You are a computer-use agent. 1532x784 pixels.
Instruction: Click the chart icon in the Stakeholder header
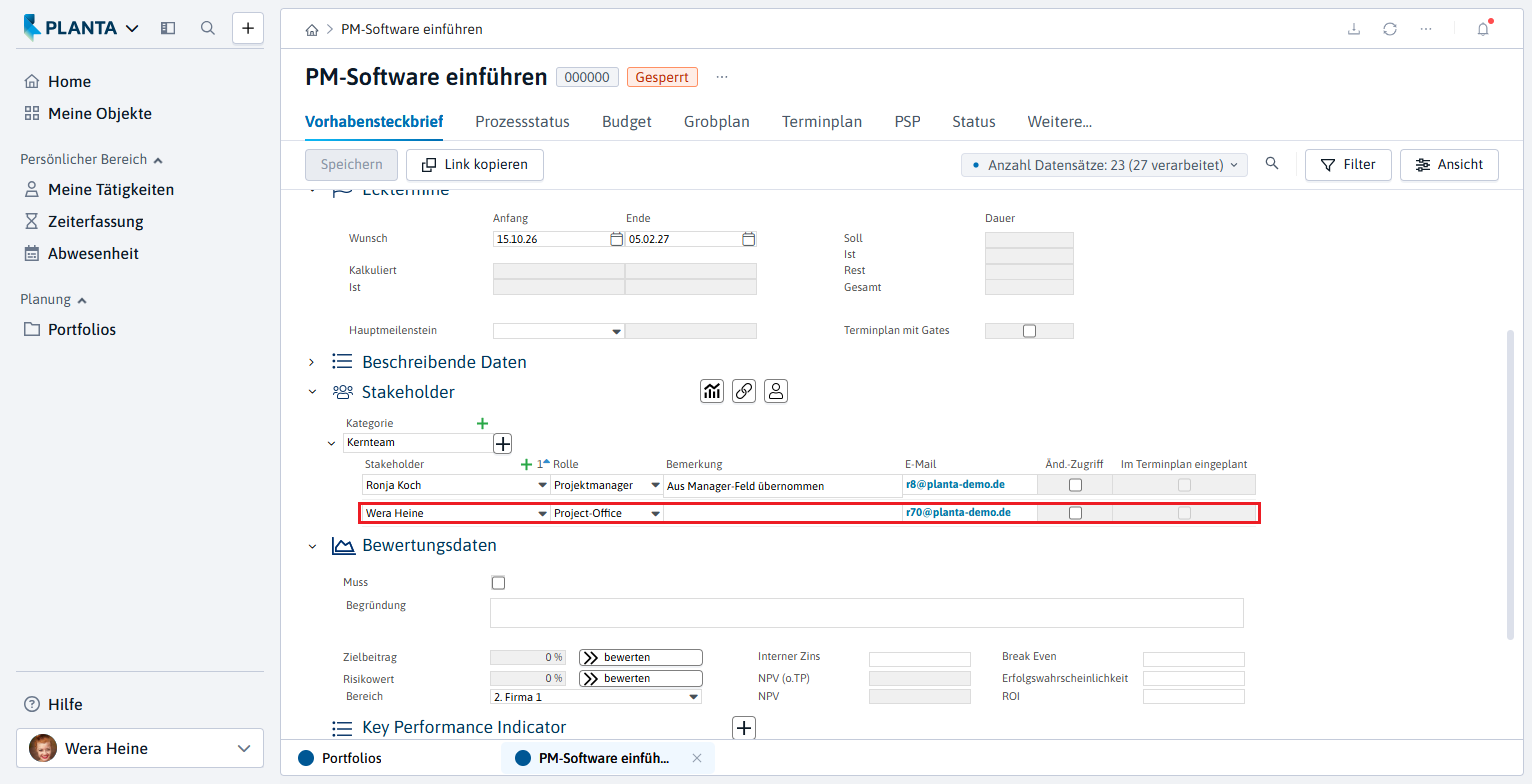click(712, 391)
